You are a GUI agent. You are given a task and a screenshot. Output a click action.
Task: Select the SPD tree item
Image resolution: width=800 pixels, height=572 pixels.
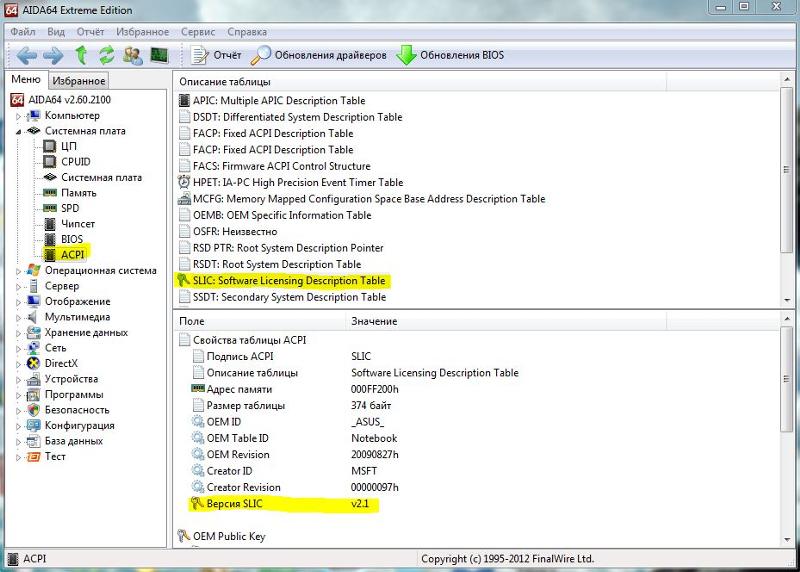pyautogui.click(x=70, y=208)
